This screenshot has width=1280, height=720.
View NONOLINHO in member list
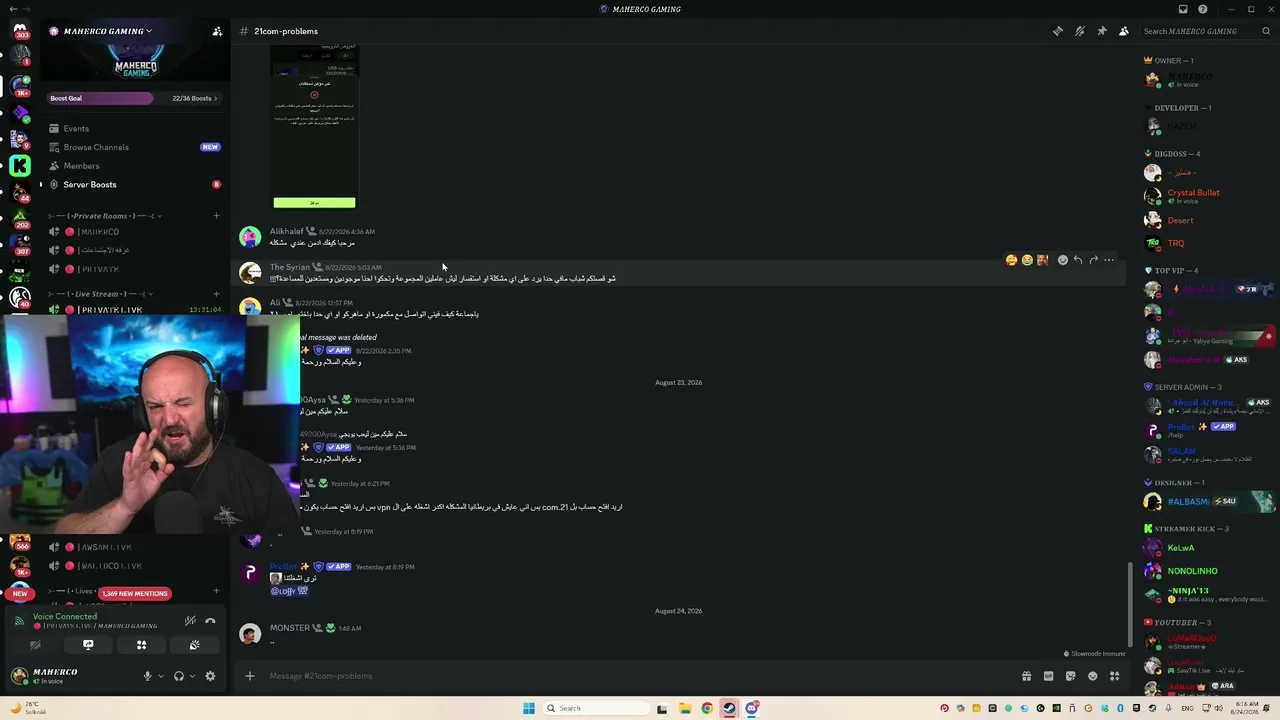[x=1192, y=571]
